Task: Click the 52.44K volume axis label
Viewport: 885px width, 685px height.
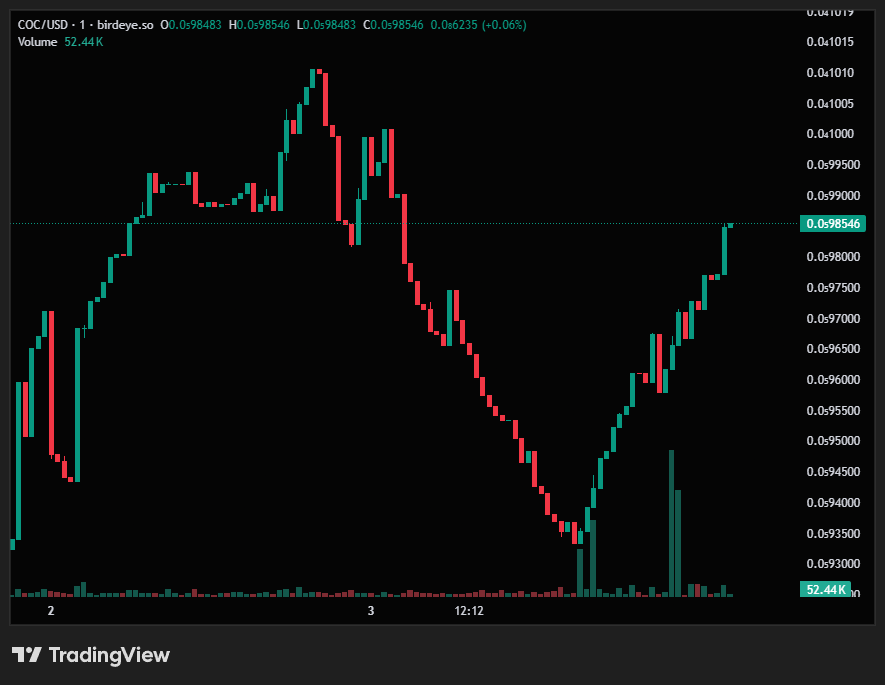Action: tap(825, 590)
